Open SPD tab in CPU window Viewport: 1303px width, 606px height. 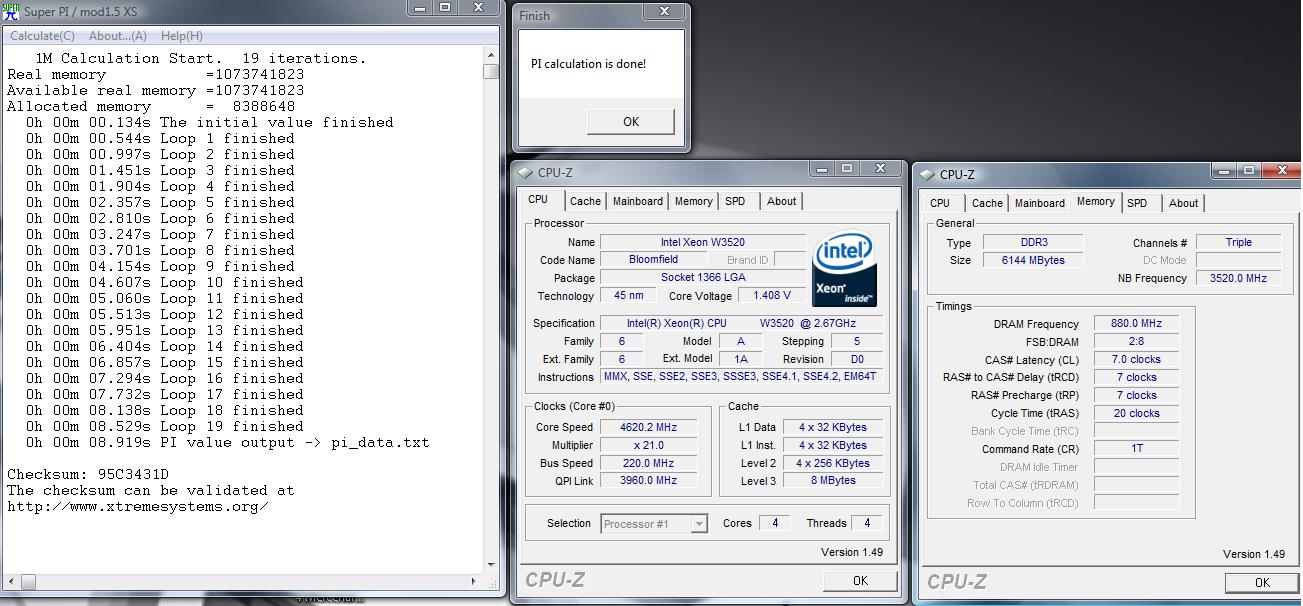735,201
